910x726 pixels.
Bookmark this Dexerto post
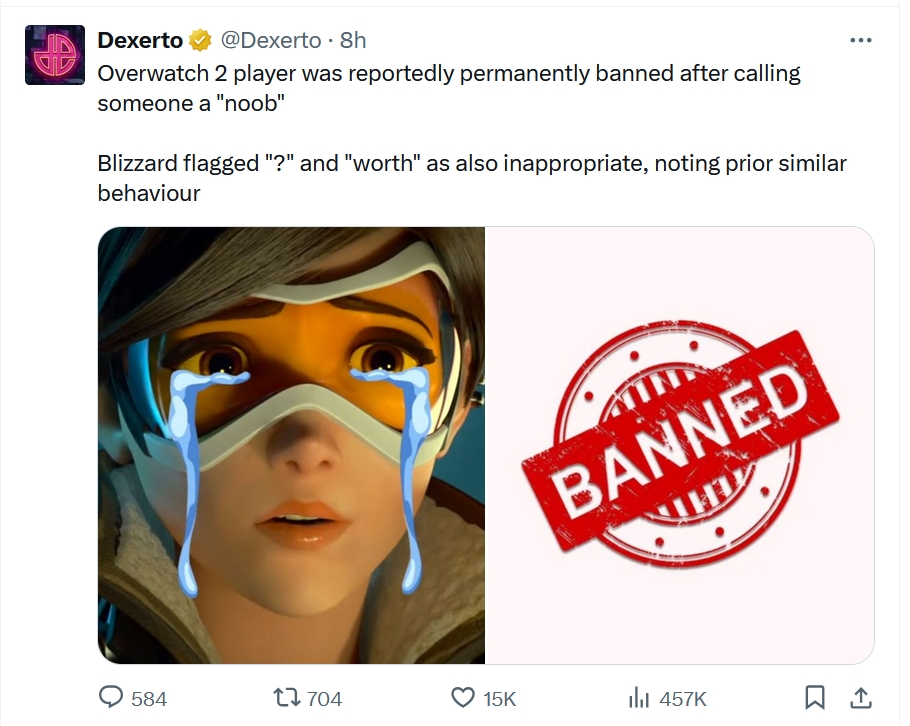tap(815, 698)
